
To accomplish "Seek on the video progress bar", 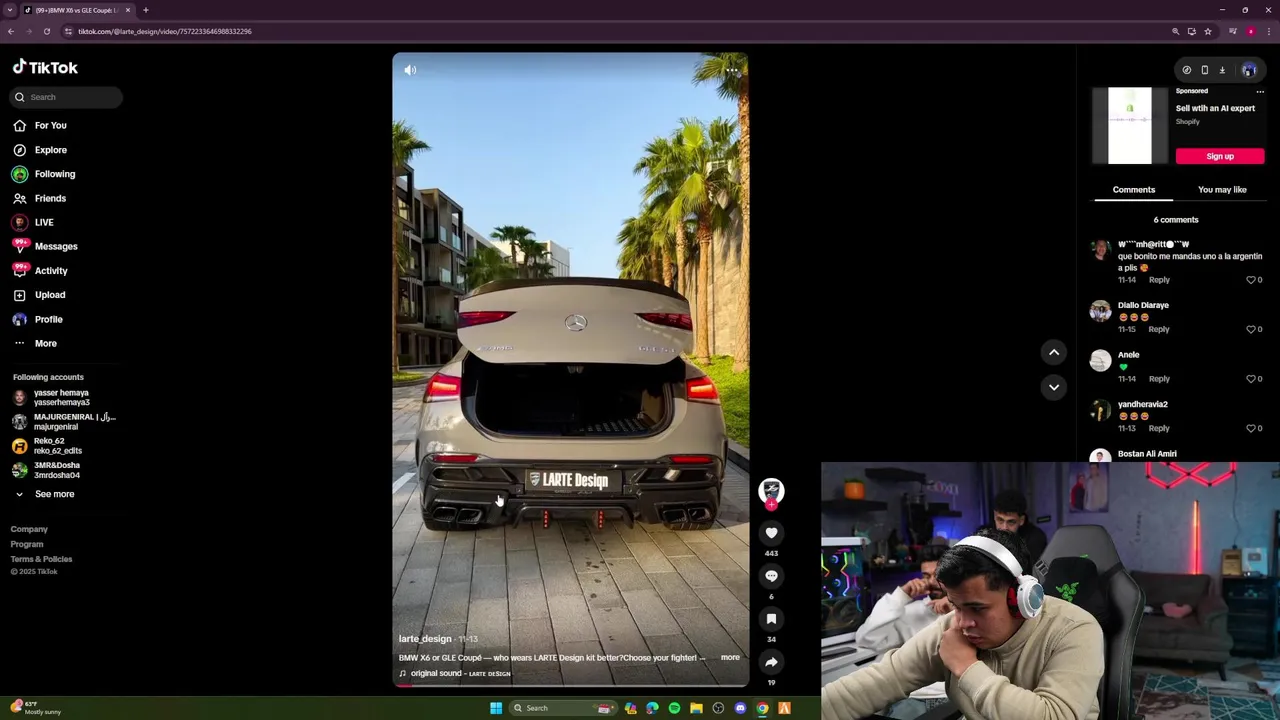I will click(x=570, y=686).
